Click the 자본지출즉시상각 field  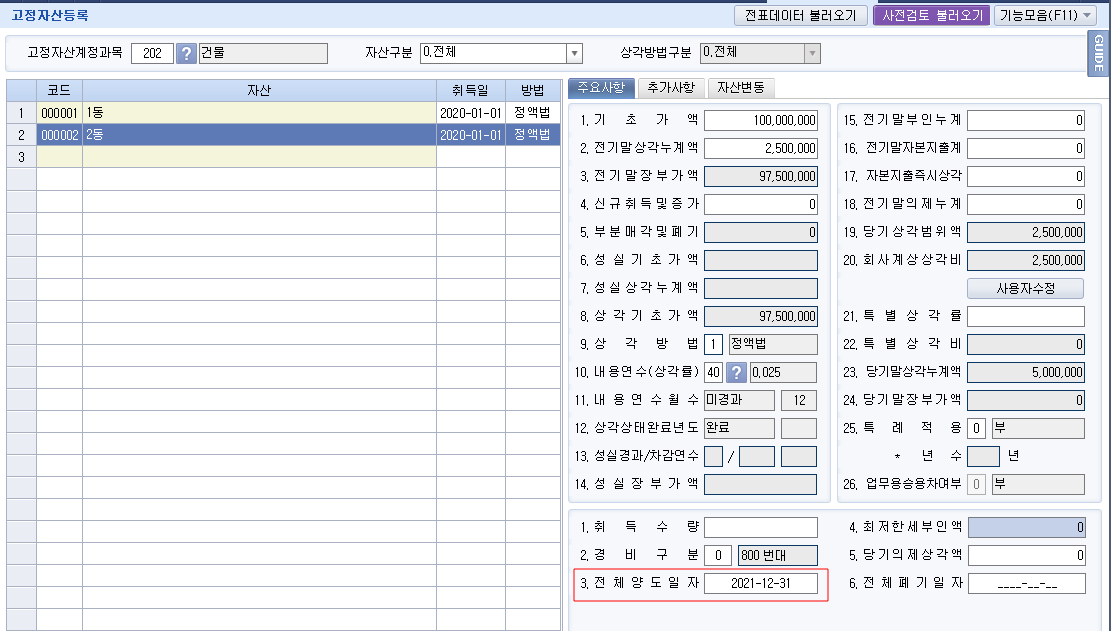click(1025, 176)
